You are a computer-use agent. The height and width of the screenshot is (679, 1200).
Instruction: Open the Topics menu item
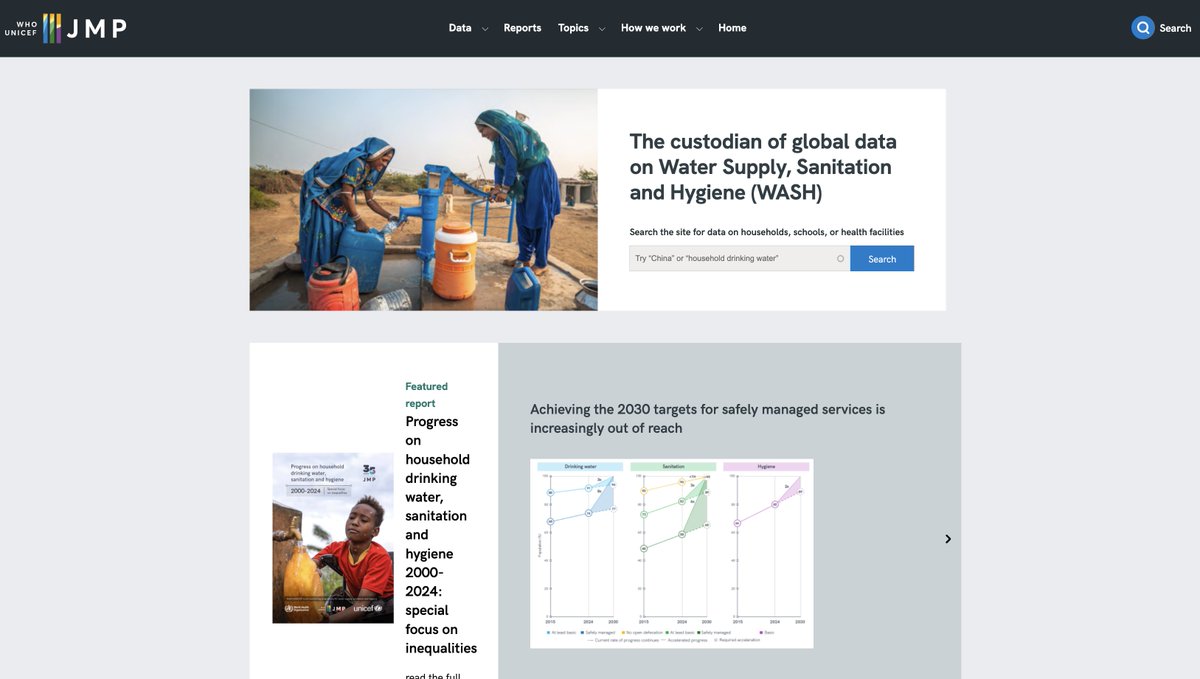[573, 28]
